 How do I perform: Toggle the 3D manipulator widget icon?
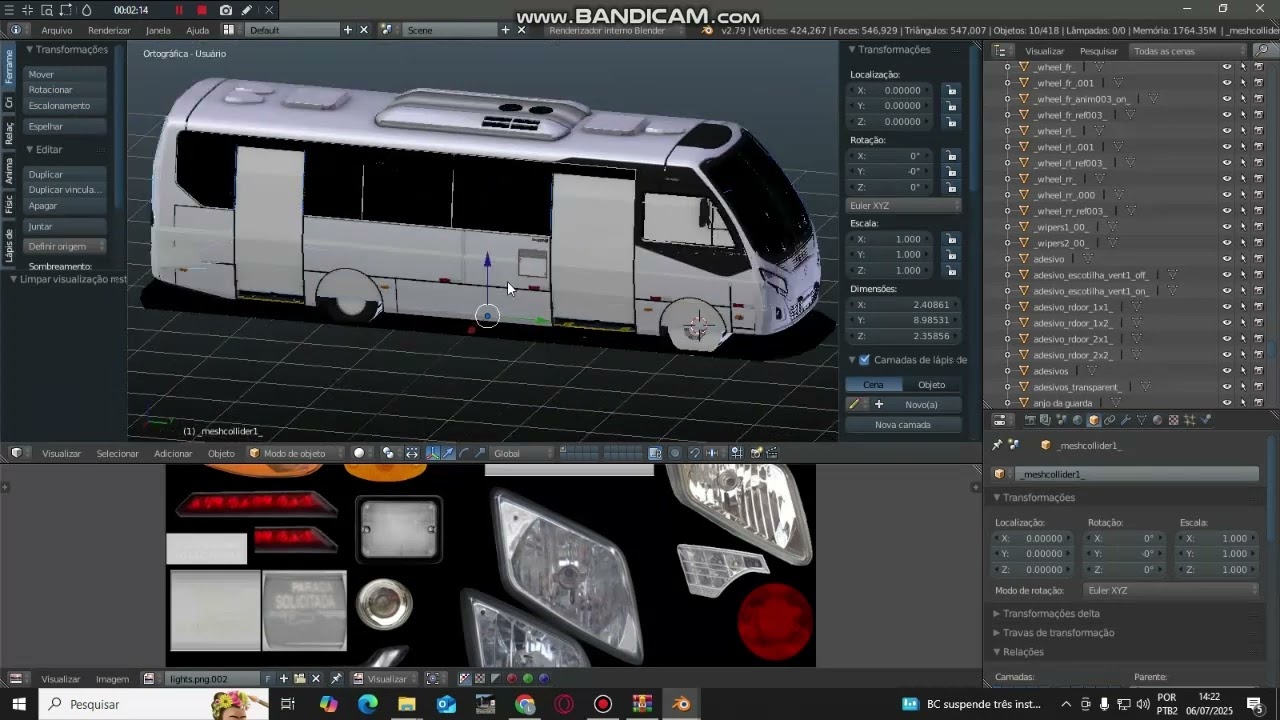pyautogui.click(x=432, y=453)
